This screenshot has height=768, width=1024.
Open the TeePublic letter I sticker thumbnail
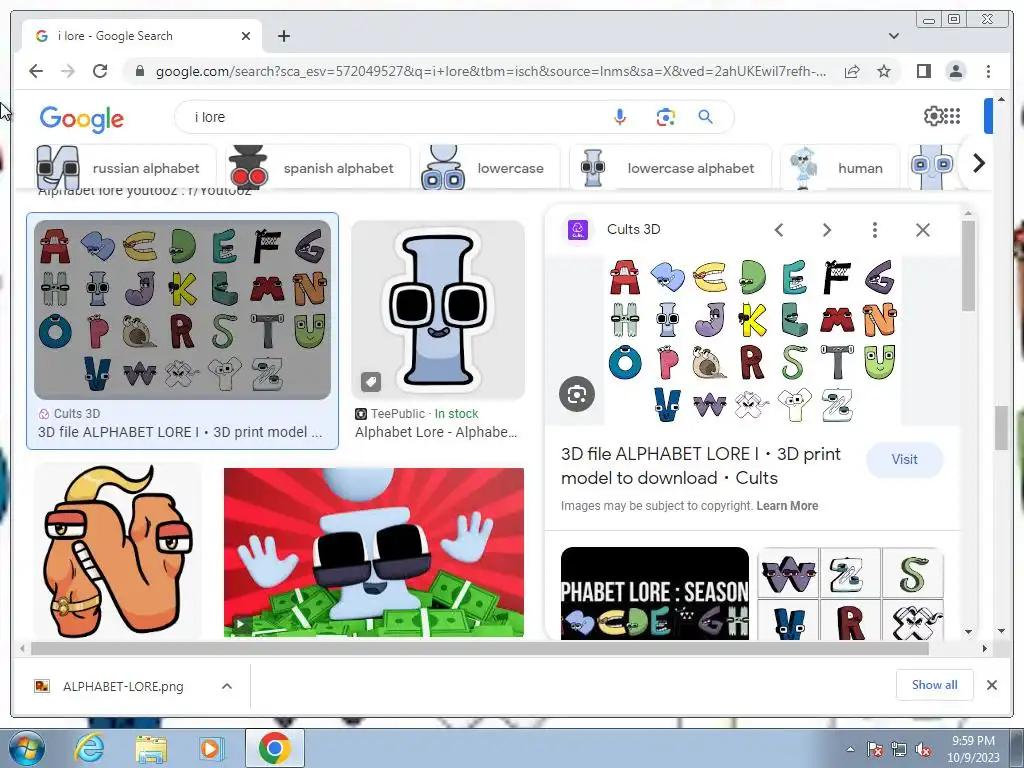coord(438,310)
